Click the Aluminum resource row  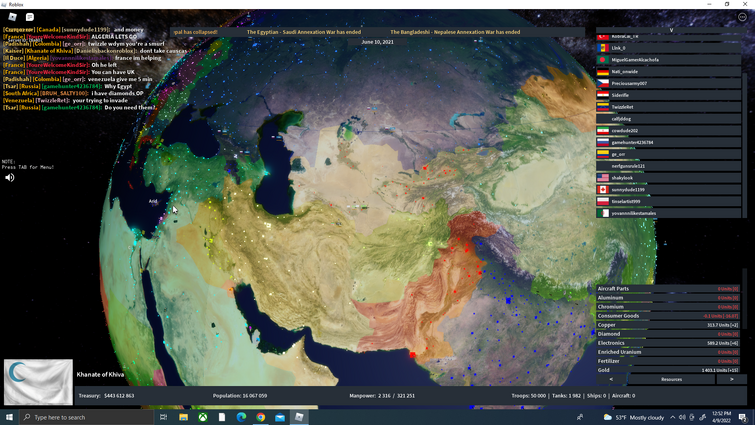click(x=668, y=298)
